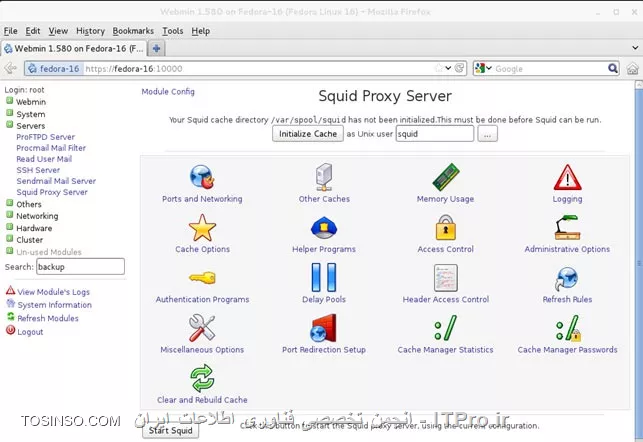This screenshot has width=643, height=442.
Task: Expand the System category
Action: [9, 112]
